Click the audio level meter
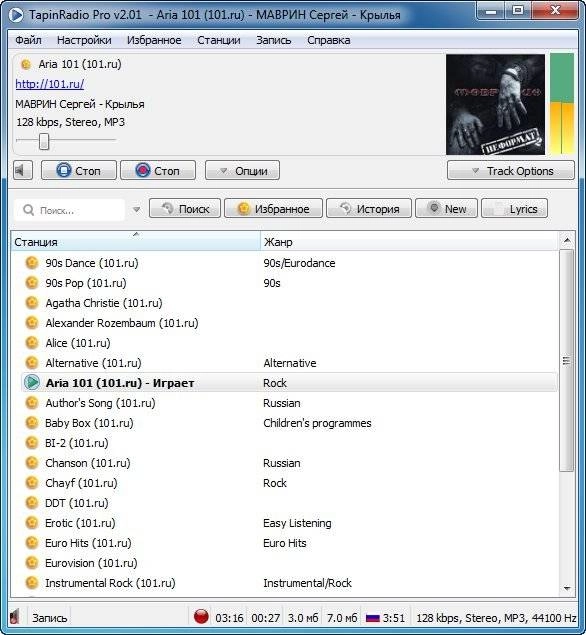Screen dimensions: 586x635 click(x=562, y=104)
